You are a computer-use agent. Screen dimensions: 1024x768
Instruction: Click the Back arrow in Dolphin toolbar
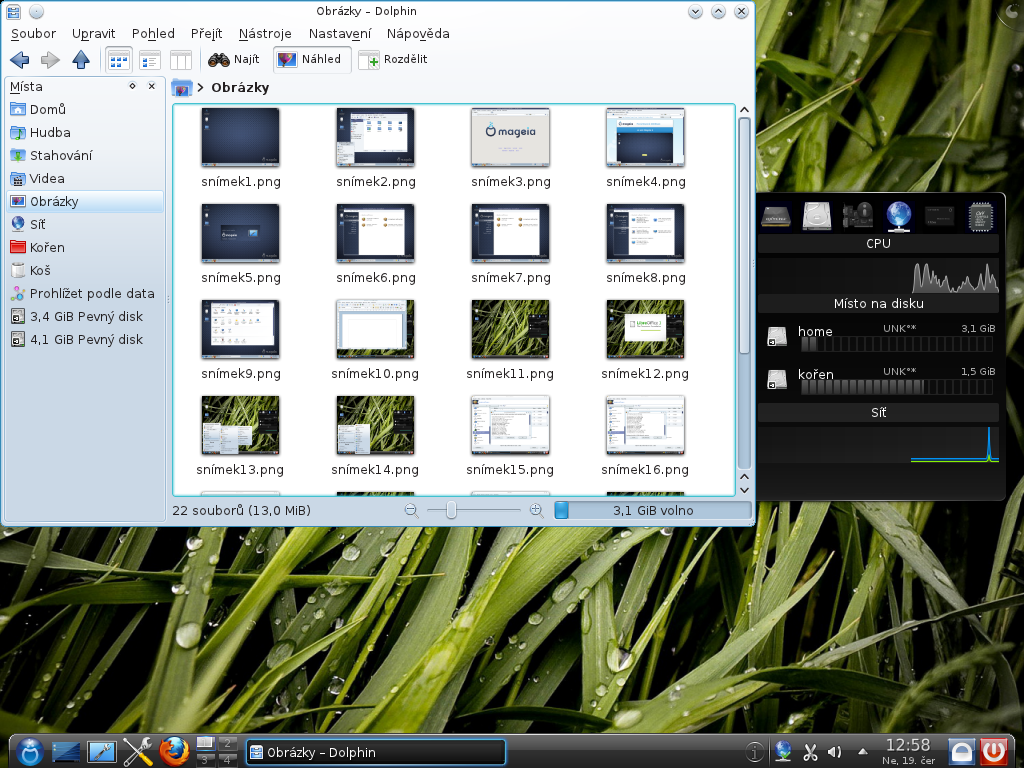(x=19, y=60)
